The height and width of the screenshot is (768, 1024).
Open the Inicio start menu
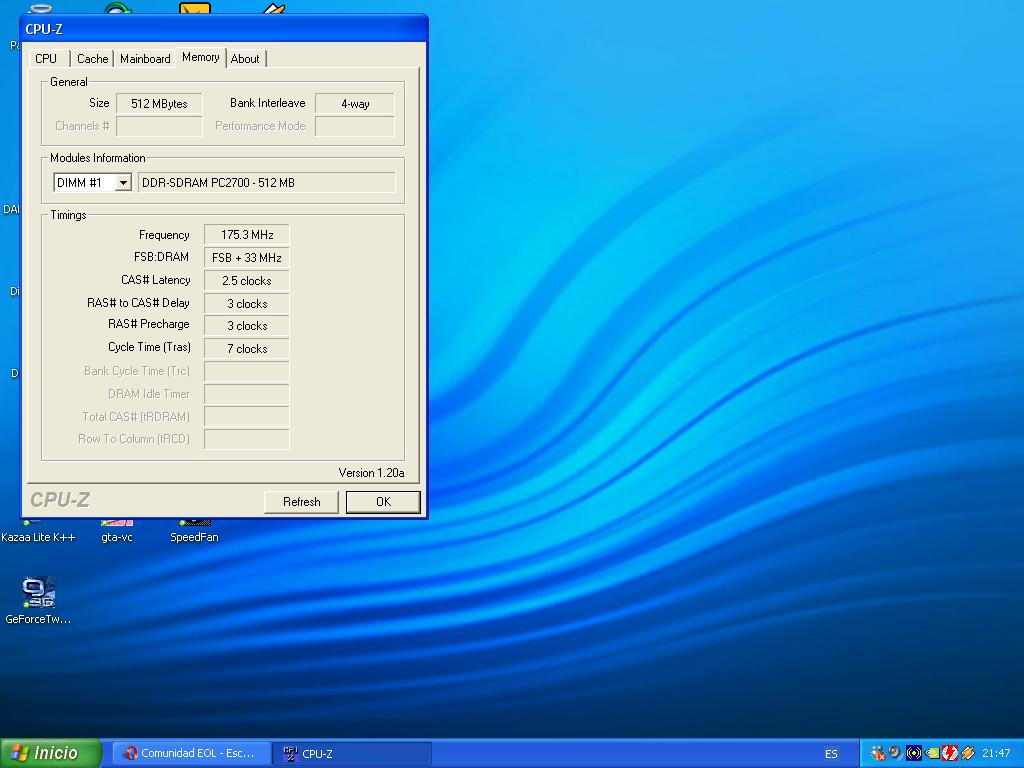(x=52, y=753)
